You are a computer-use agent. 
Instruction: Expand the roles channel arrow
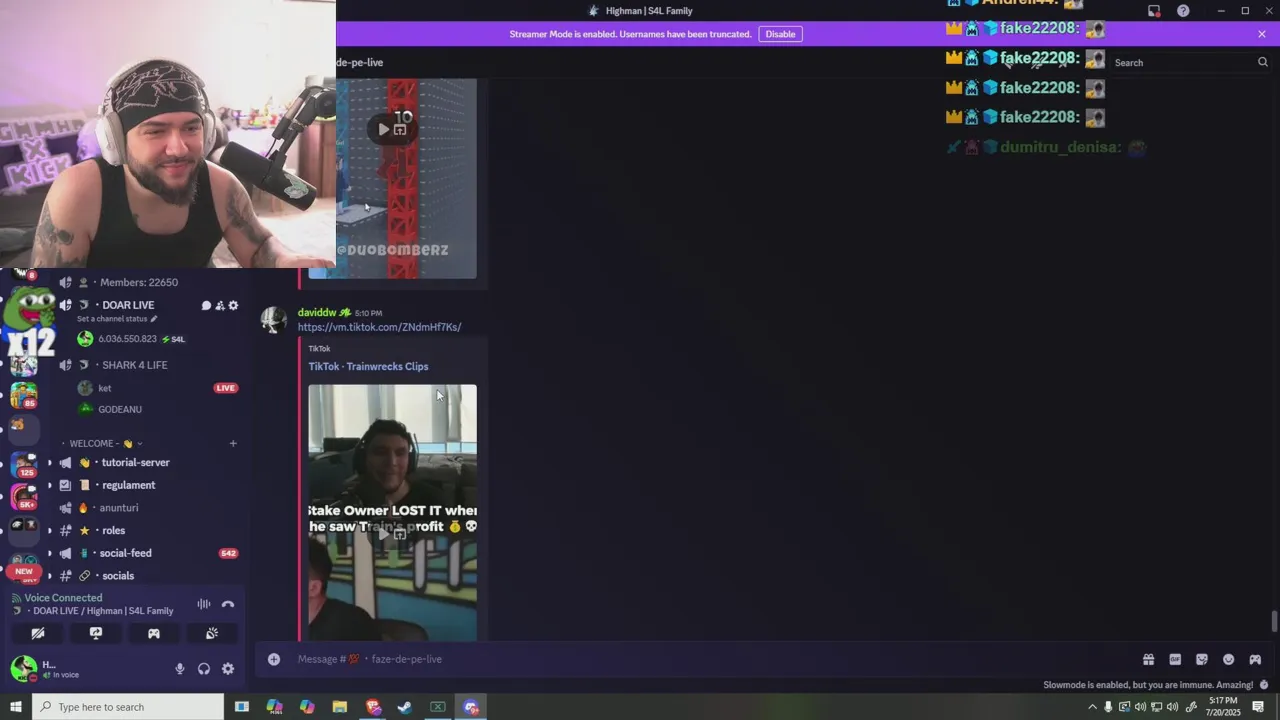[x=50, y=531]
